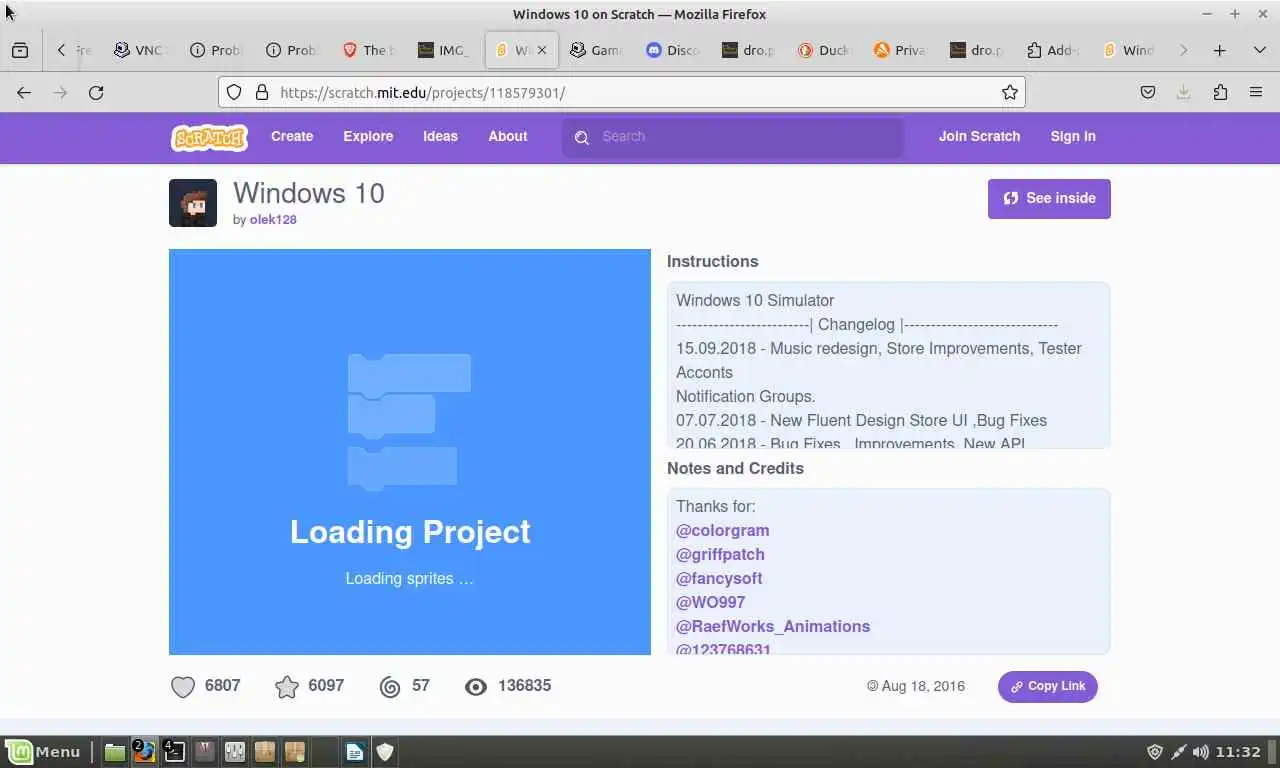Screen dimensions: 1280x768
Task: Click the Loading Project player stage
Action: coord(410,452)
